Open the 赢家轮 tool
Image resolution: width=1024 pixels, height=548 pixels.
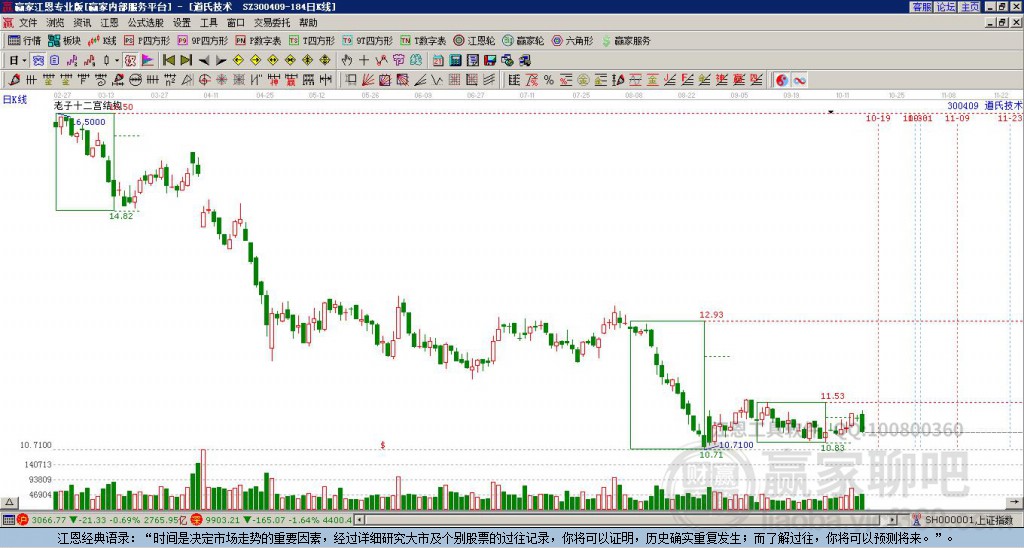click(523, 40)
